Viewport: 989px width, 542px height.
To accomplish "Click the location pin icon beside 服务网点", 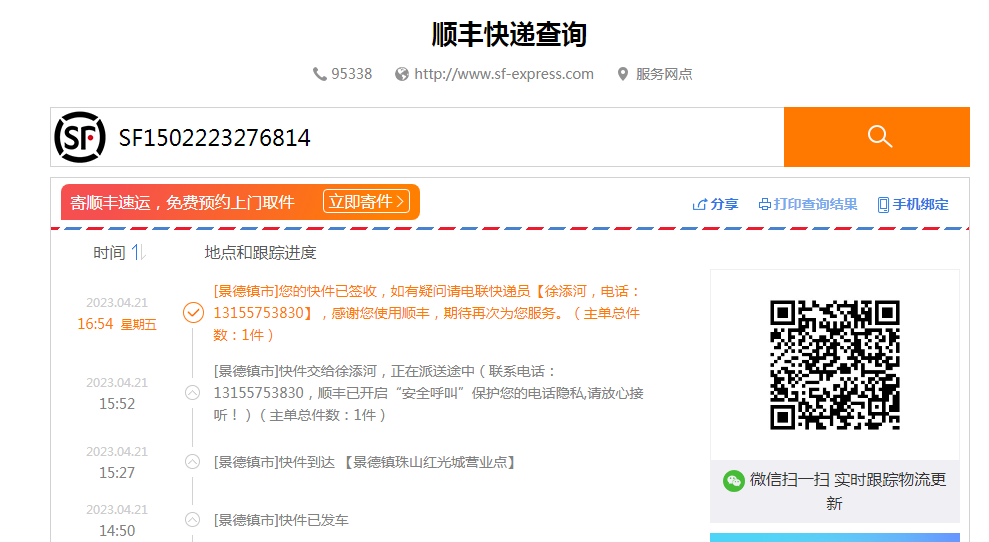I will [623, 74].
